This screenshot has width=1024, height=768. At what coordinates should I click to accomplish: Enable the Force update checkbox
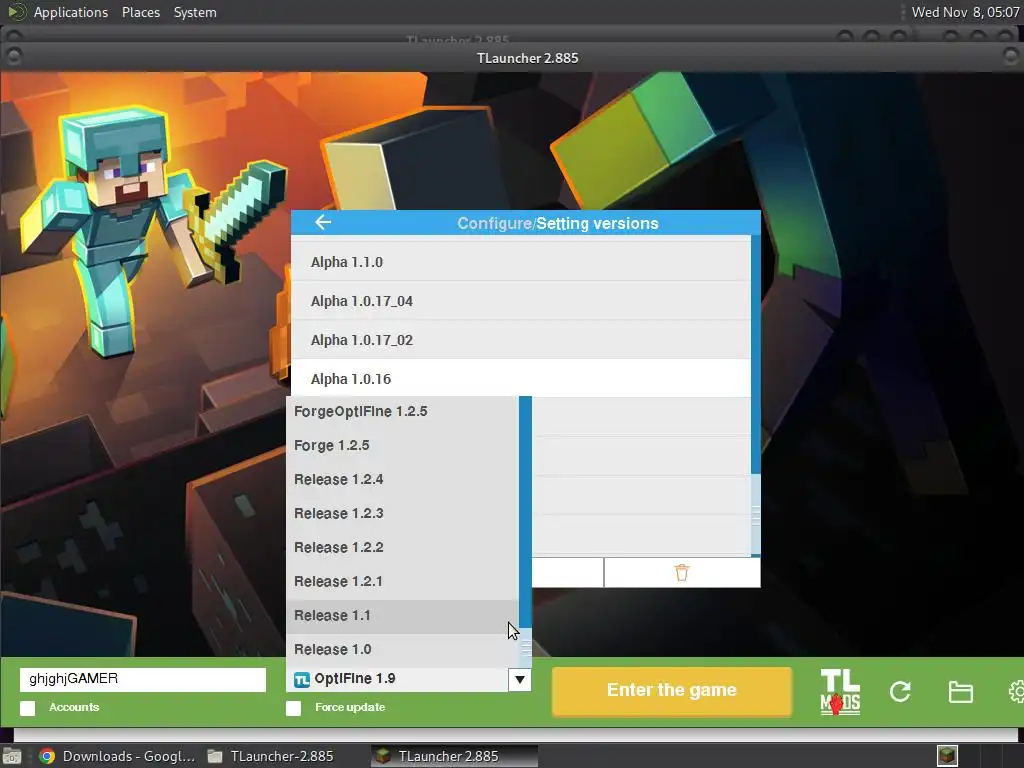pos(293,708)
